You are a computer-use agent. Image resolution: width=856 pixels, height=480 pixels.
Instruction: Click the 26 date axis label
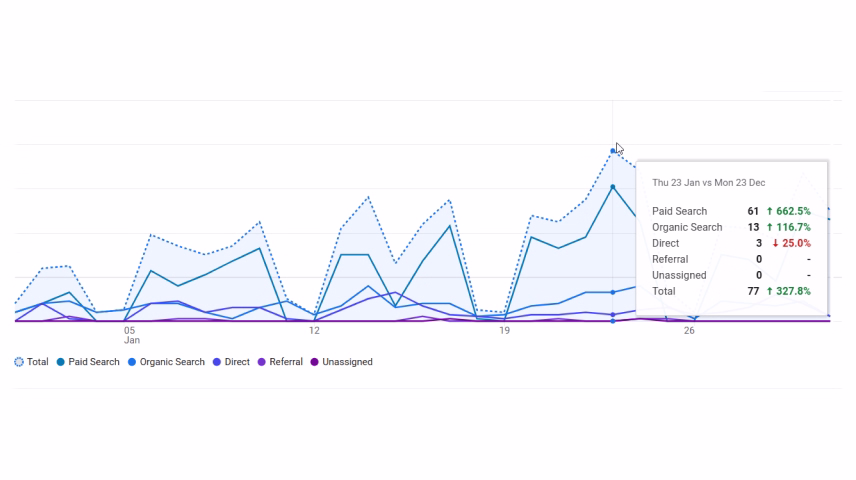pos(689,330)
